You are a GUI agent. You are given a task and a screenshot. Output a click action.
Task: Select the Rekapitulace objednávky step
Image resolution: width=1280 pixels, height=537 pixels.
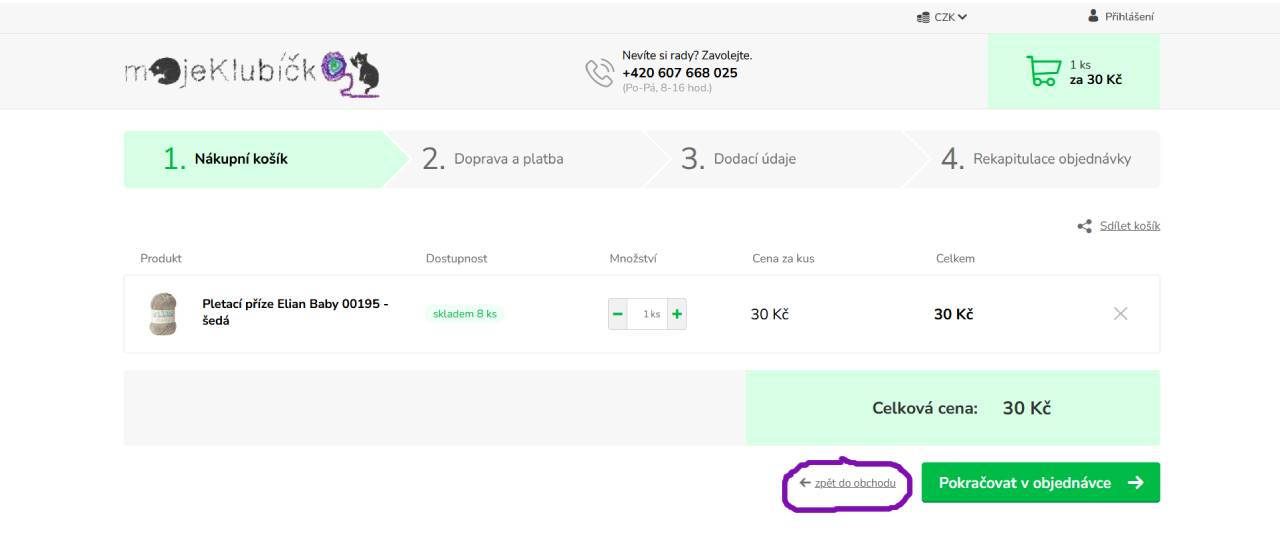(1032, 159)
